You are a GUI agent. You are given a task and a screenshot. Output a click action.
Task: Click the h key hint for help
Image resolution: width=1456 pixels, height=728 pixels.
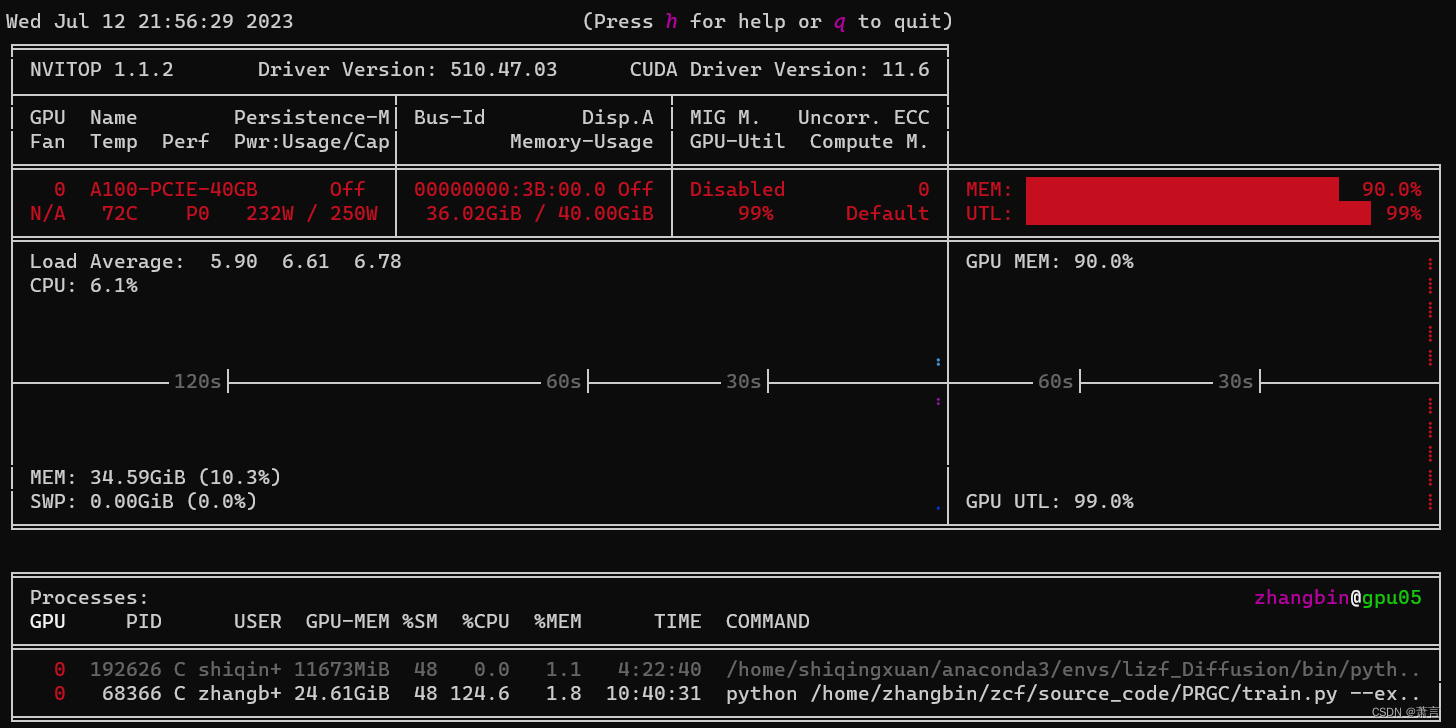(x=671, y=20)
